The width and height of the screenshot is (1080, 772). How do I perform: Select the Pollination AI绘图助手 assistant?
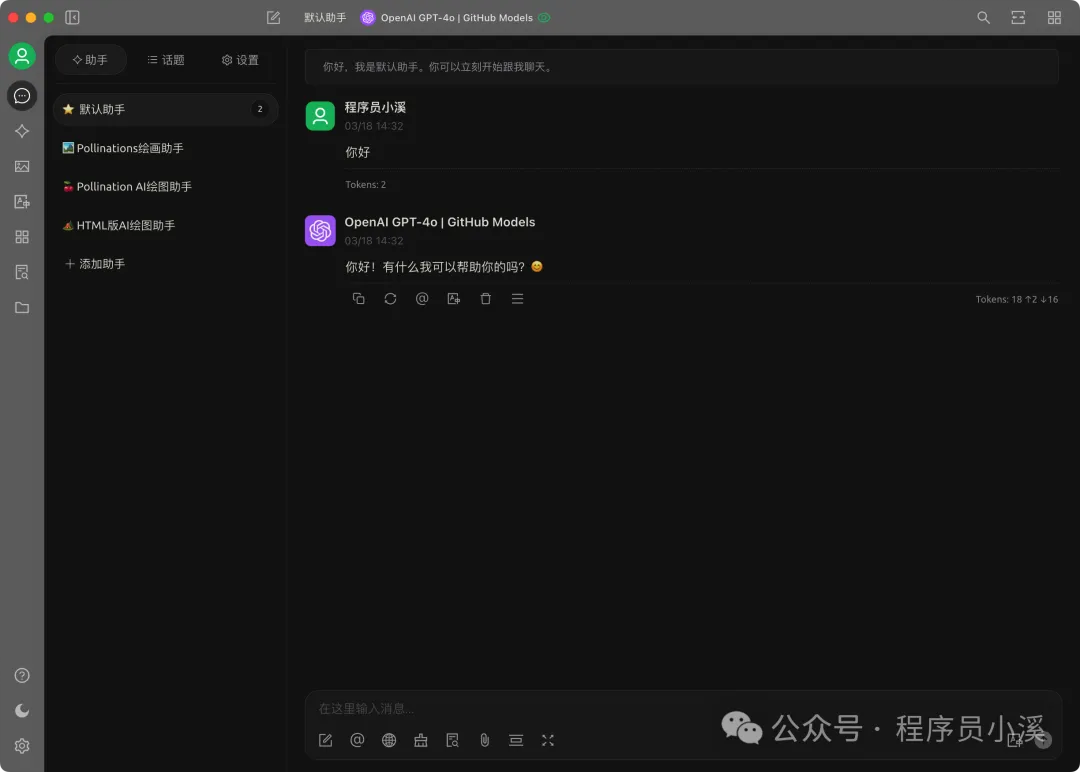point(165,187)
